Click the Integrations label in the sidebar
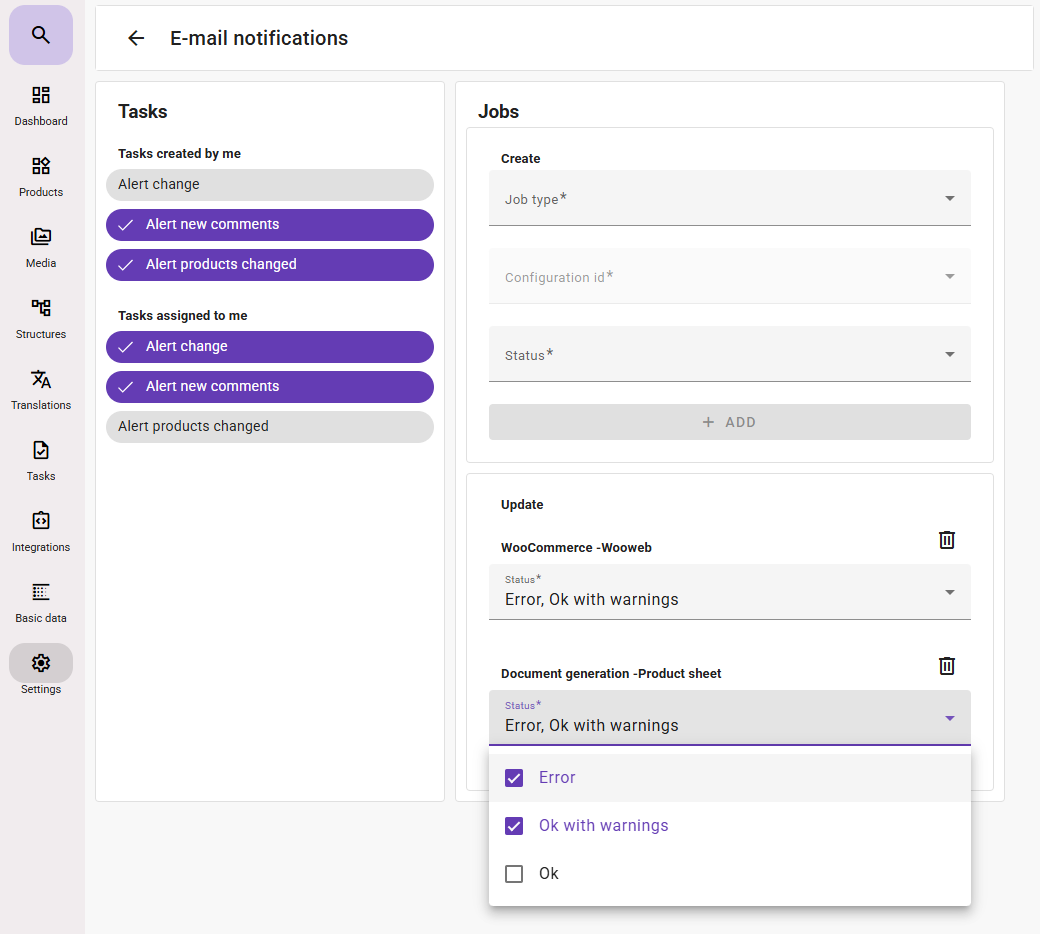This screenshot has height=934, width=1040. (40, 547)
